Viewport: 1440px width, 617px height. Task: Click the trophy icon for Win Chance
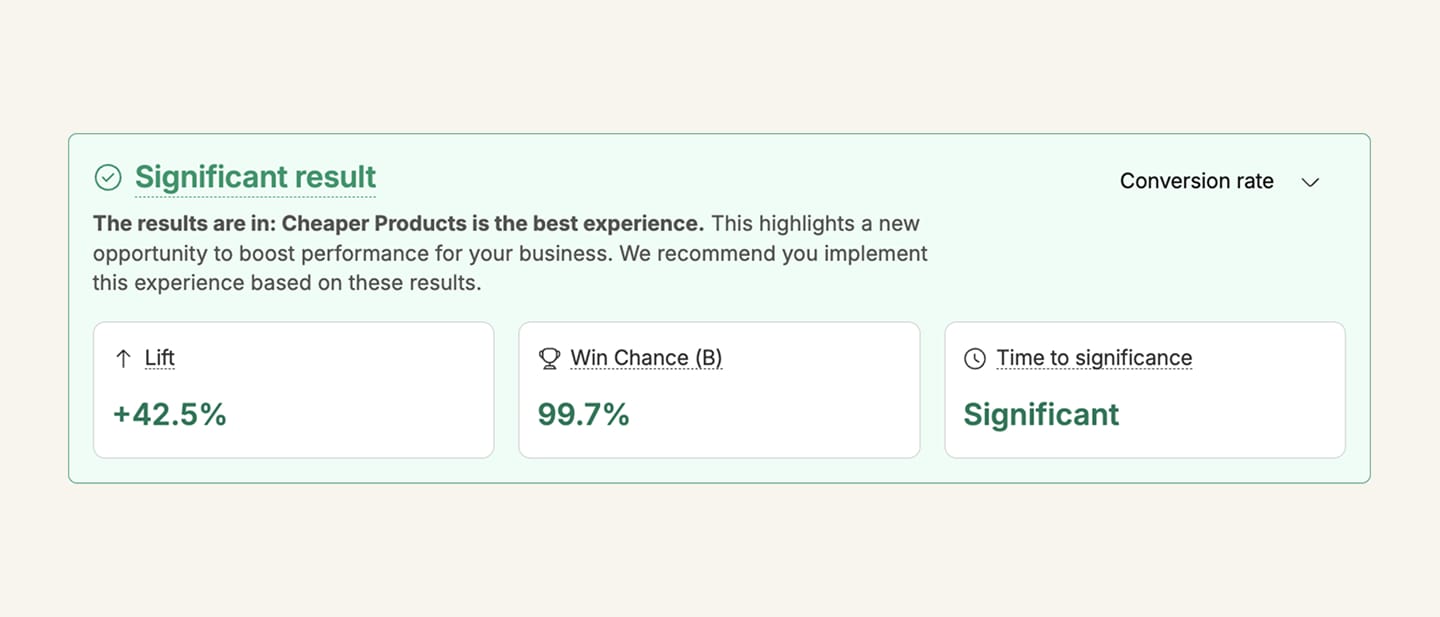(549, 357)
